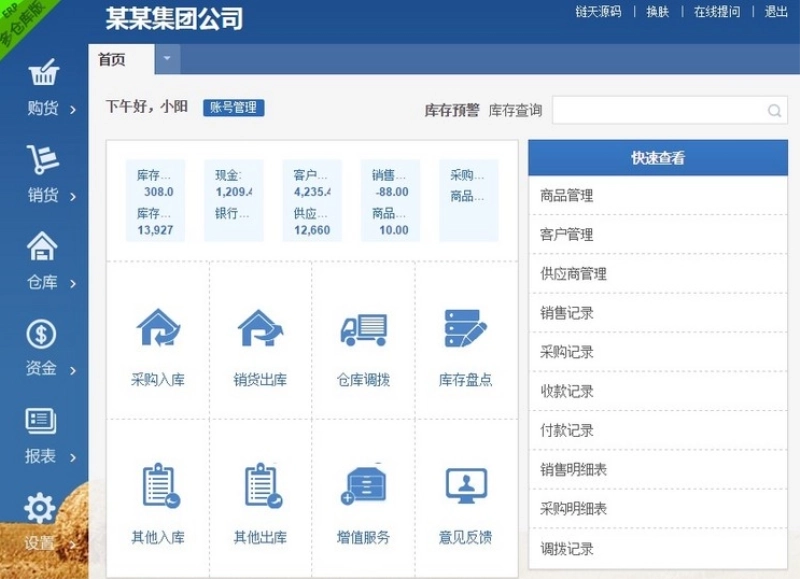This screenshot has height=579, width=800.
Task: Click 退出 to log out
Action: tap(776, 12)
